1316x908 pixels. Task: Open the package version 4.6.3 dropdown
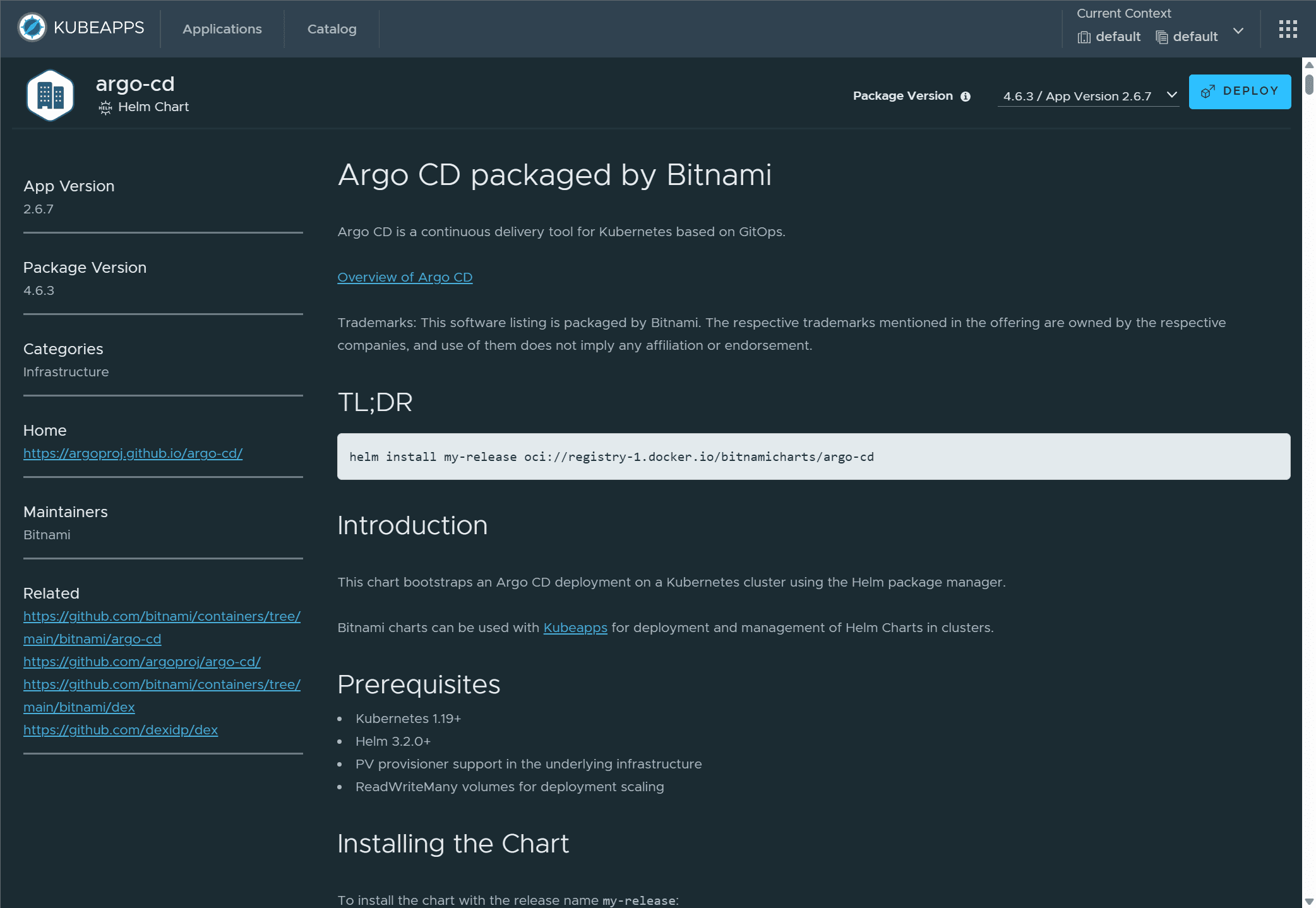pos(1087,96)
